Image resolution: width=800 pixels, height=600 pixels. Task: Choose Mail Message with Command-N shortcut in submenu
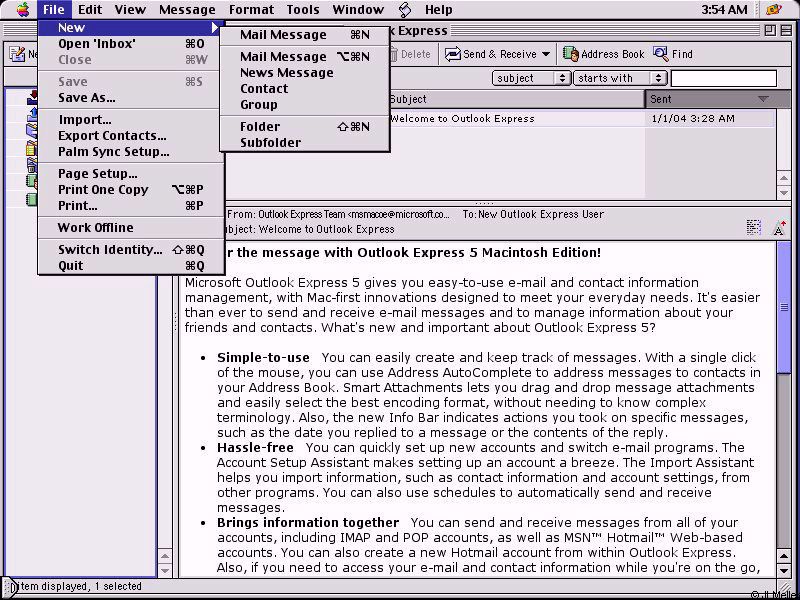(305, 35)
